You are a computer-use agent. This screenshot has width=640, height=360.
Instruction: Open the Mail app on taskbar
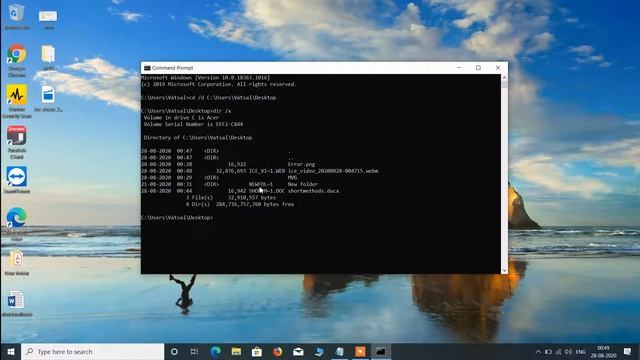click(298, 351)
